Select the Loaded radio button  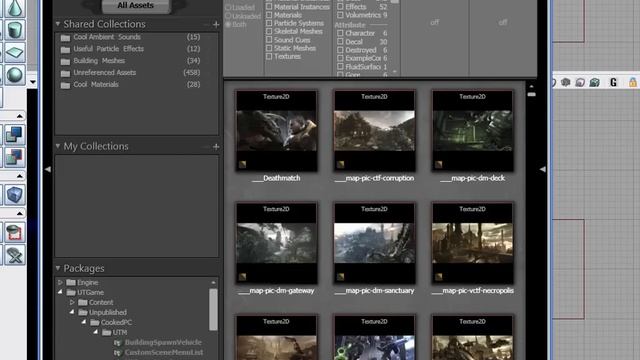228,7
